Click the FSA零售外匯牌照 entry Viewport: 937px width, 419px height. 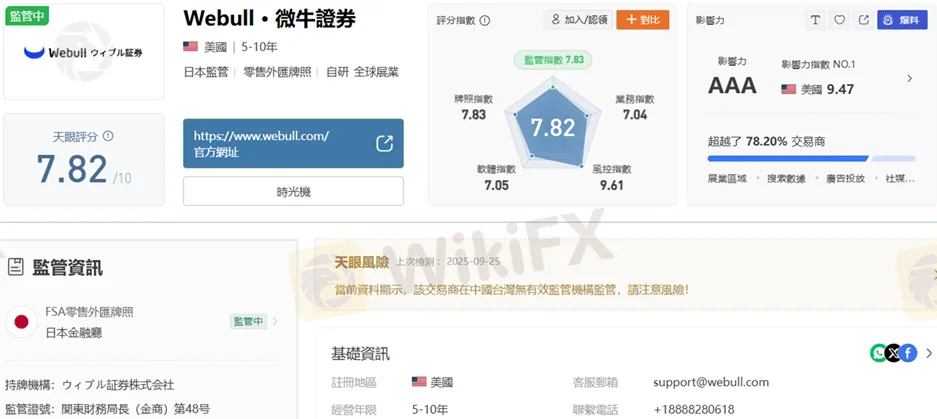click(90, 311)
